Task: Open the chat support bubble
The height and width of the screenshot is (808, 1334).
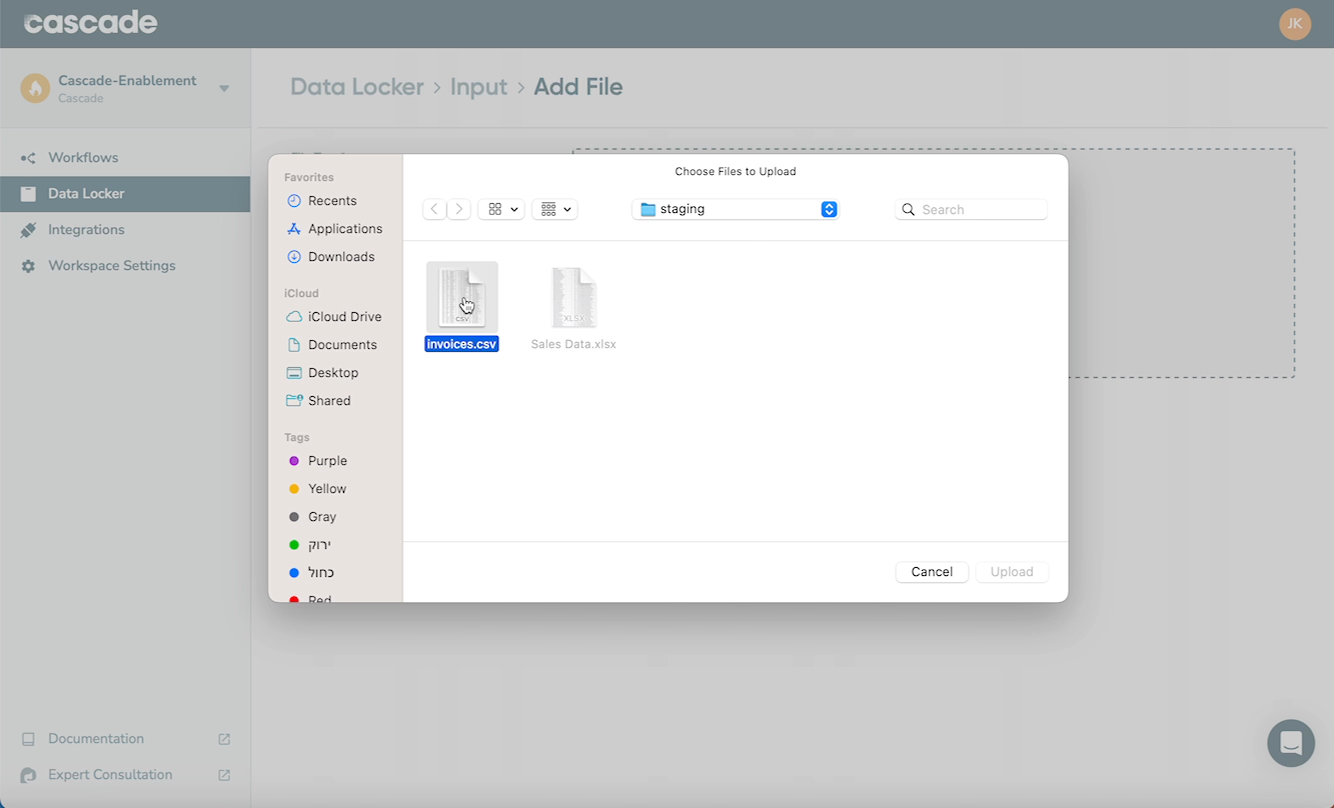Action: 1290,743
